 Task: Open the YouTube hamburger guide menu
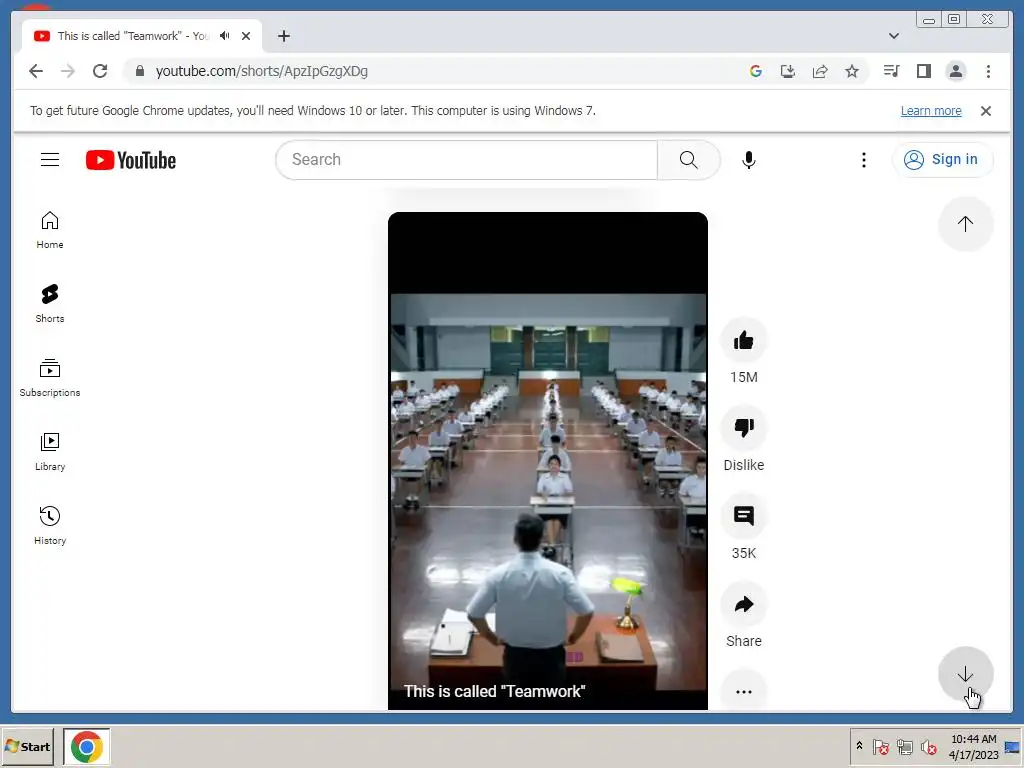(x=50, y=159)
